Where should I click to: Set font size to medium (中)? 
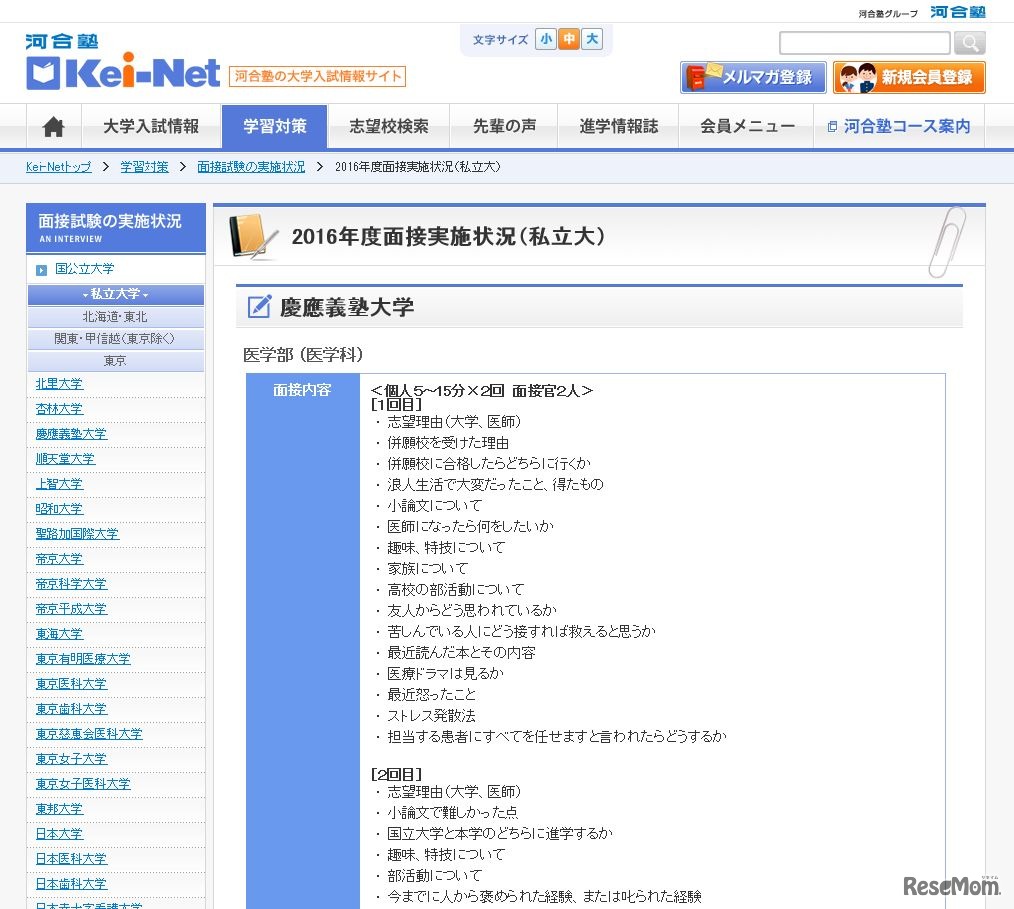pos(569,40)
